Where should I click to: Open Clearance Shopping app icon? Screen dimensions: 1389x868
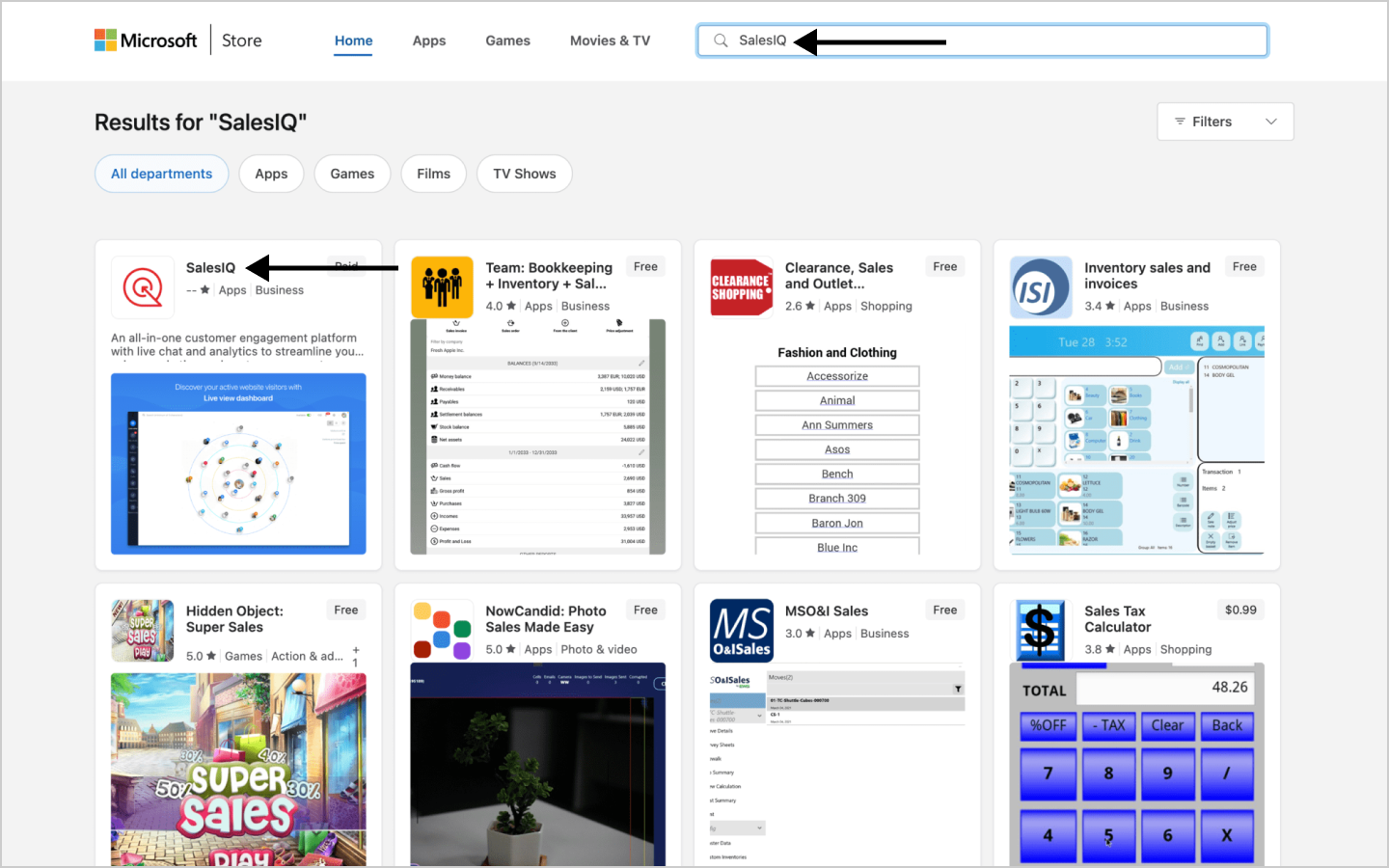[x=742, y=287]
